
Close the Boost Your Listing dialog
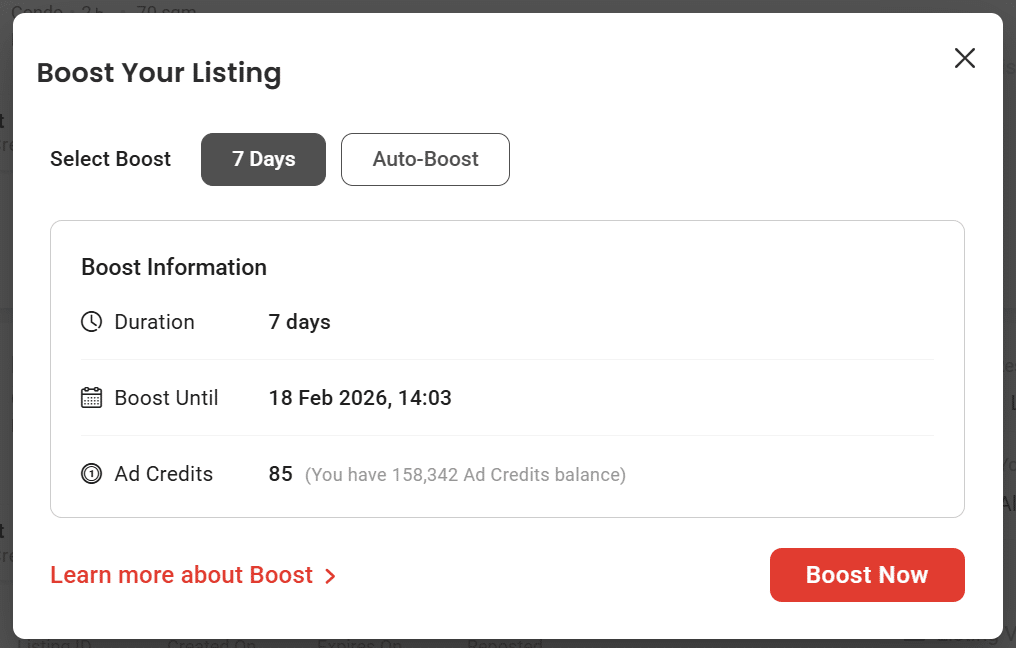coord(964,58)
